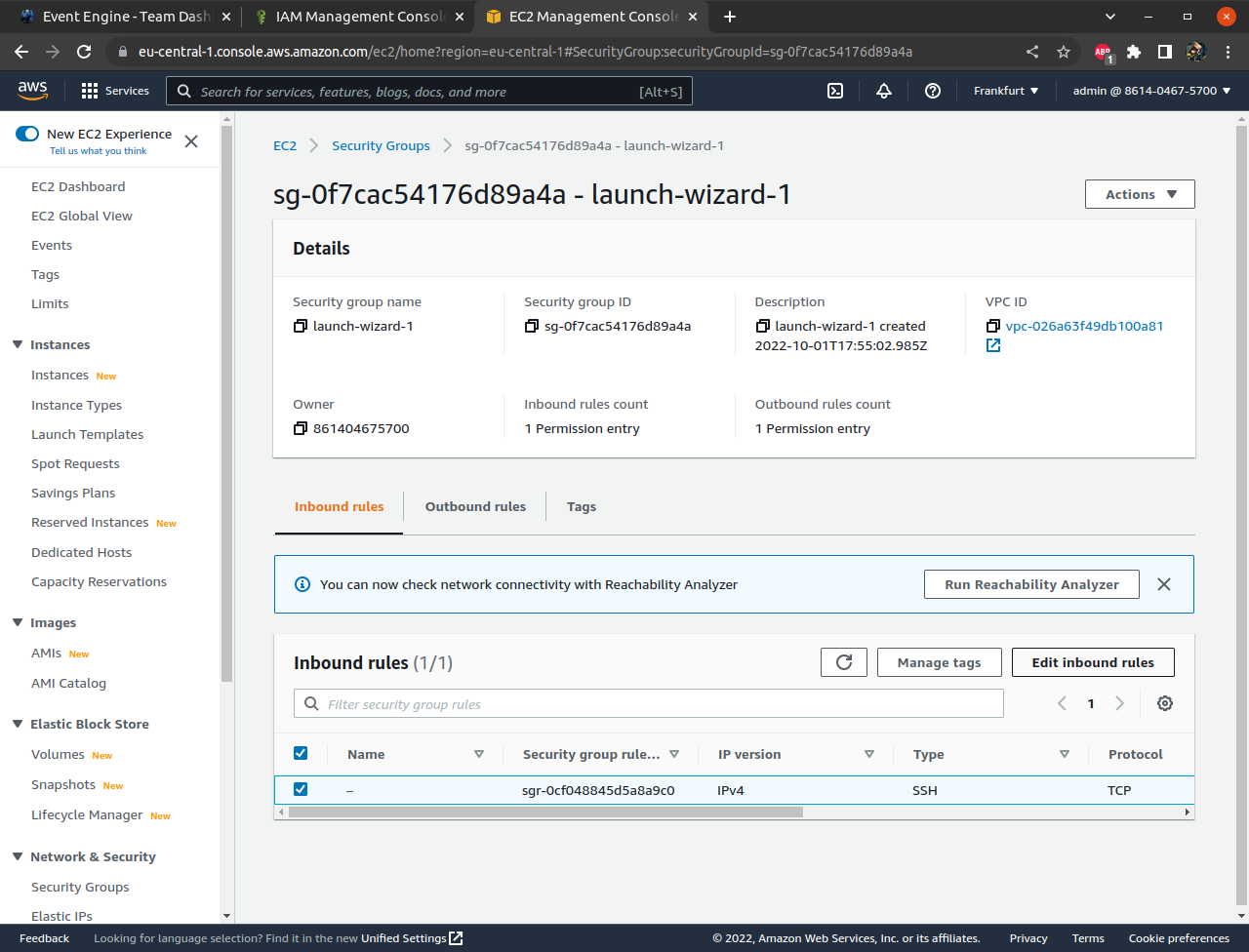Refresh the inbound rules list
The image size is (1249, 952).
pyautogui.click(x=844, y=662)
